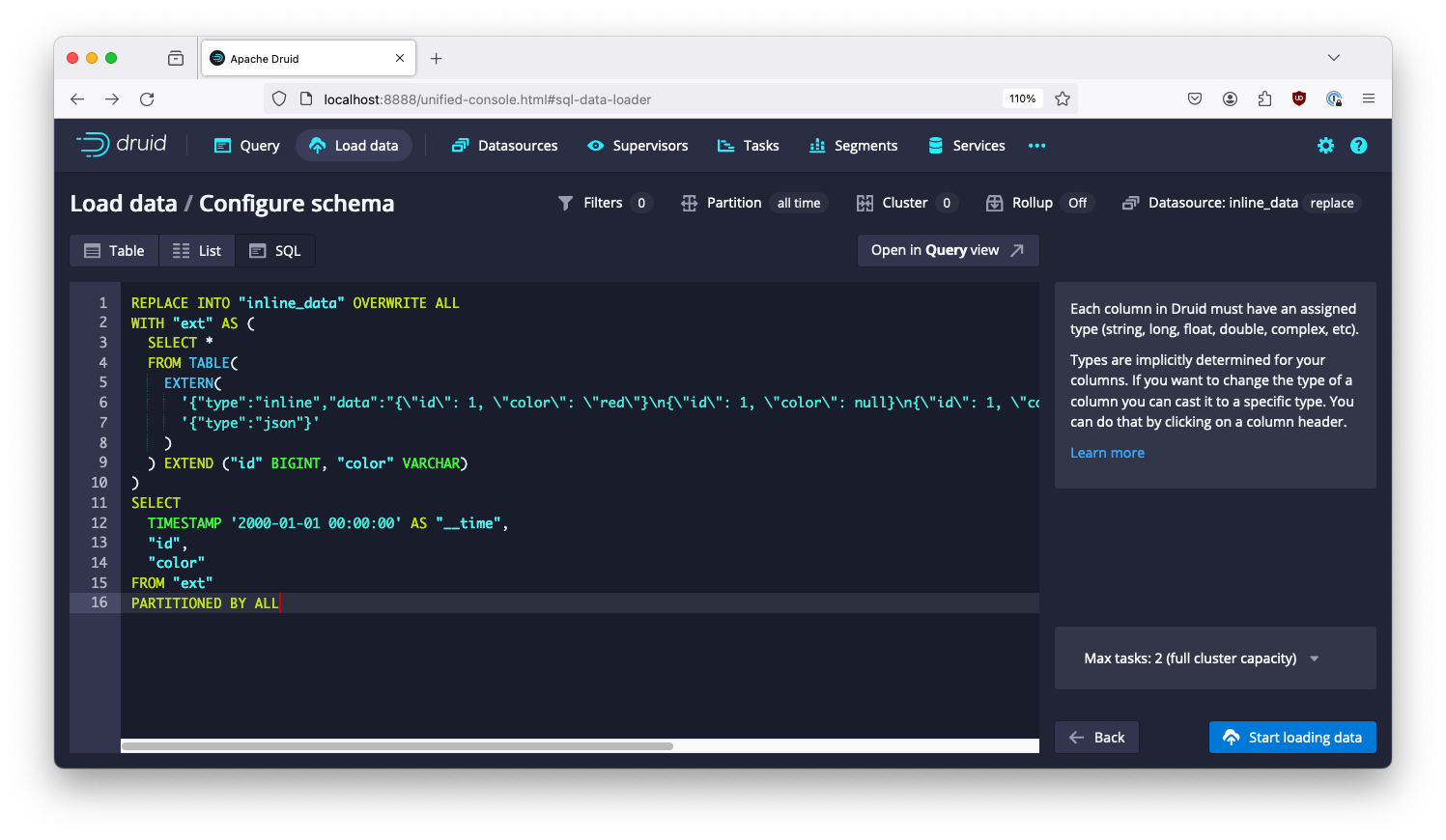Expand the Max tasks dropdown

(x=1202, y=658)
